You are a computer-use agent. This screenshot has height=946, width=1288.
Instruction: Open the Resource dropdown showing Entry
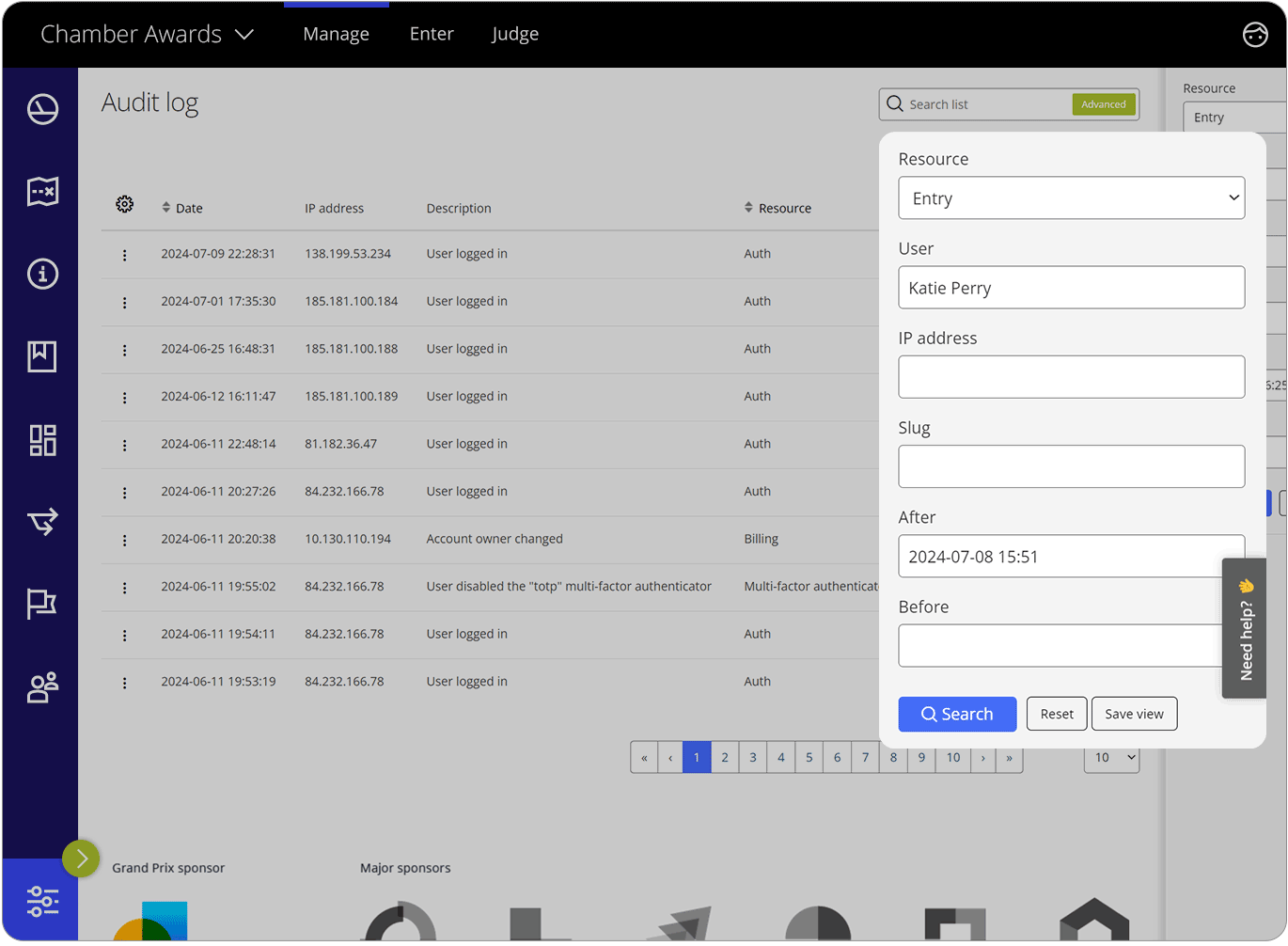(1071, 198)
